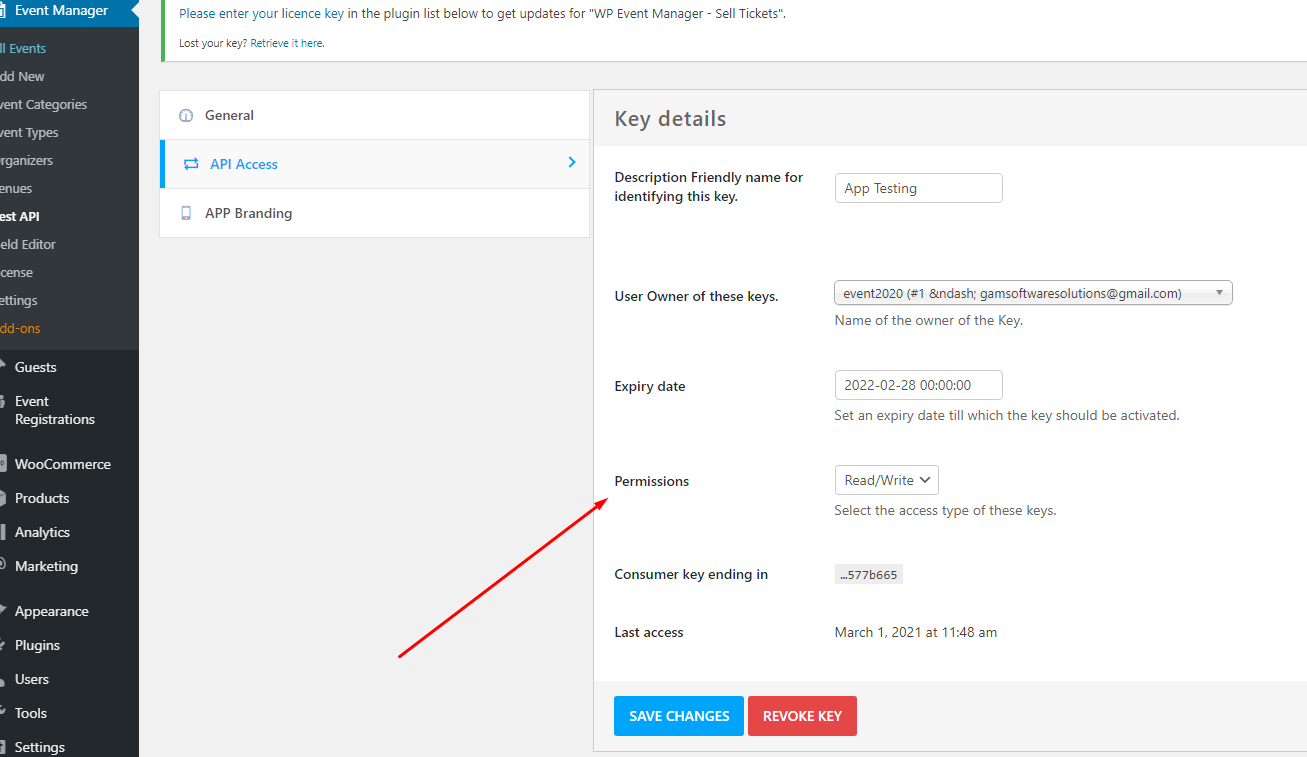Open WooCommerce from the sidebar icon

coord(6,463)
